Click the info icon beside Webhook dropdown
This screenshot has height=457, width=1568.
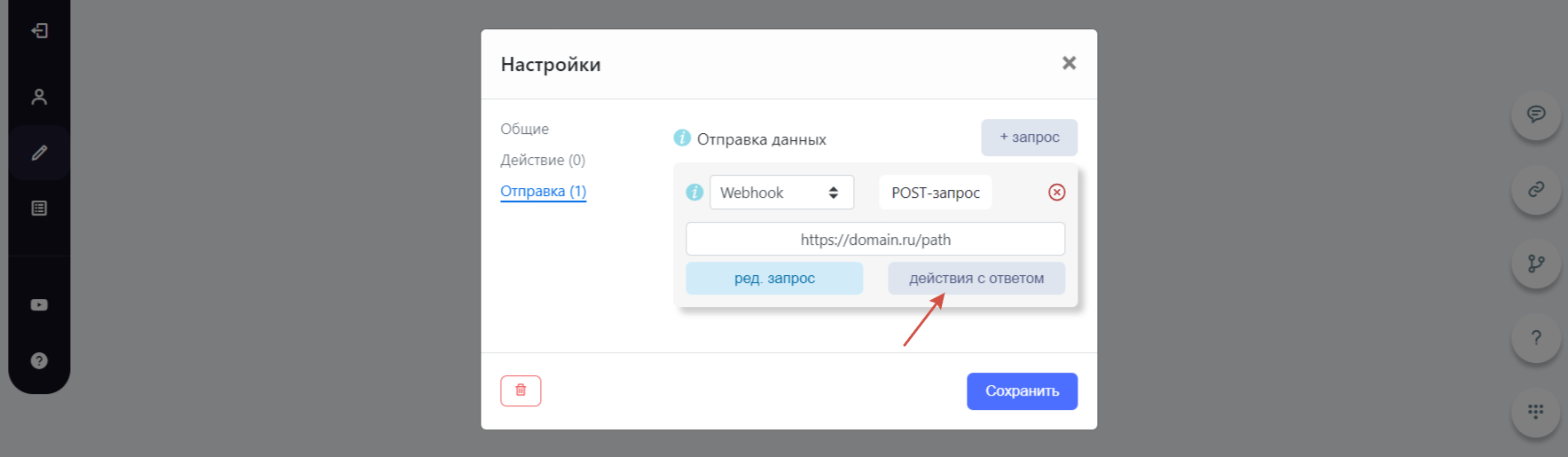pos(694,192)
